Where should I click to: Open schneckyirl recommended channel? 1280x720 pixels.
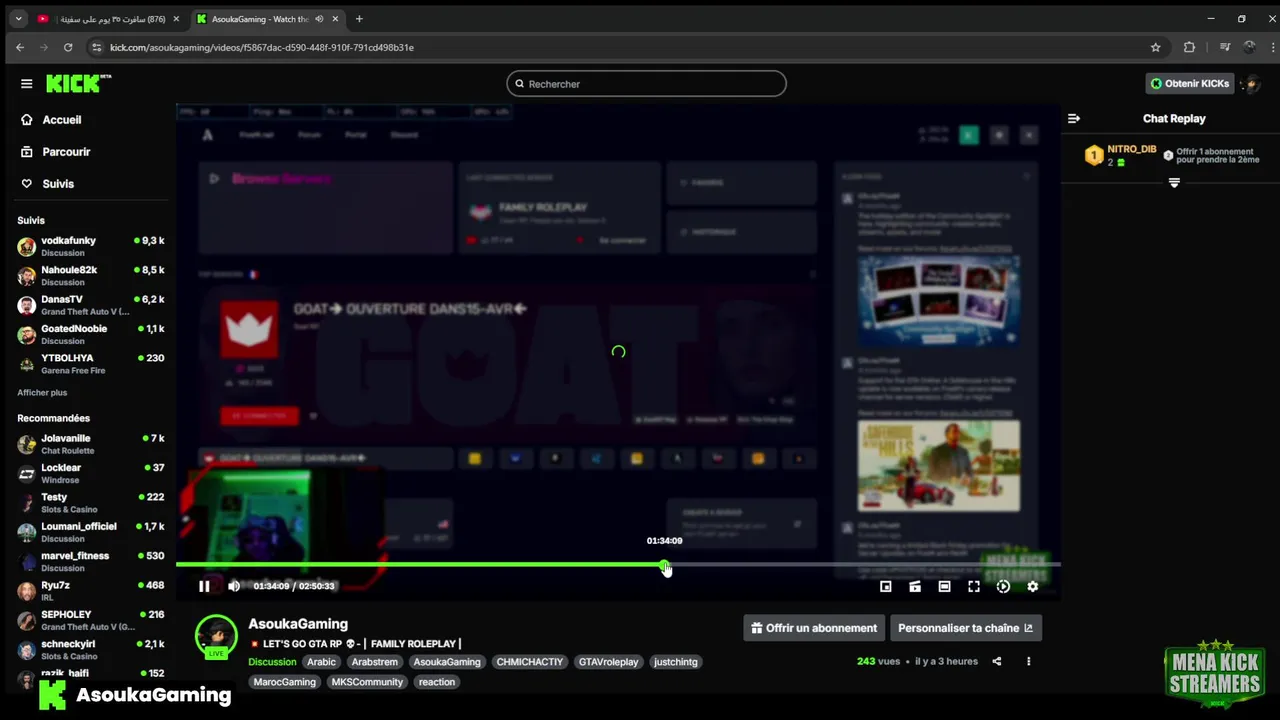pos(90,649)
